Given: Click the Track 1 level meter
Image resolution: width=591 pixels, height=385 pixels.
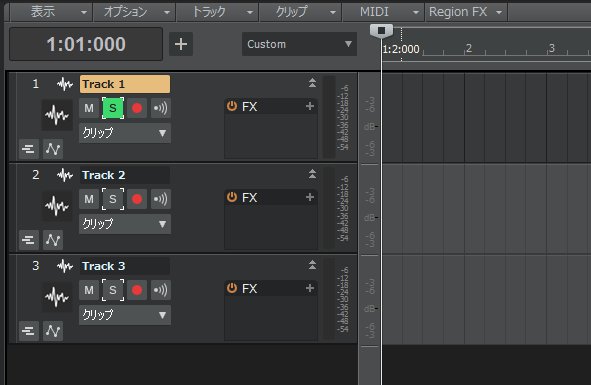Looking at the screenshot, I should coord(329,117).
